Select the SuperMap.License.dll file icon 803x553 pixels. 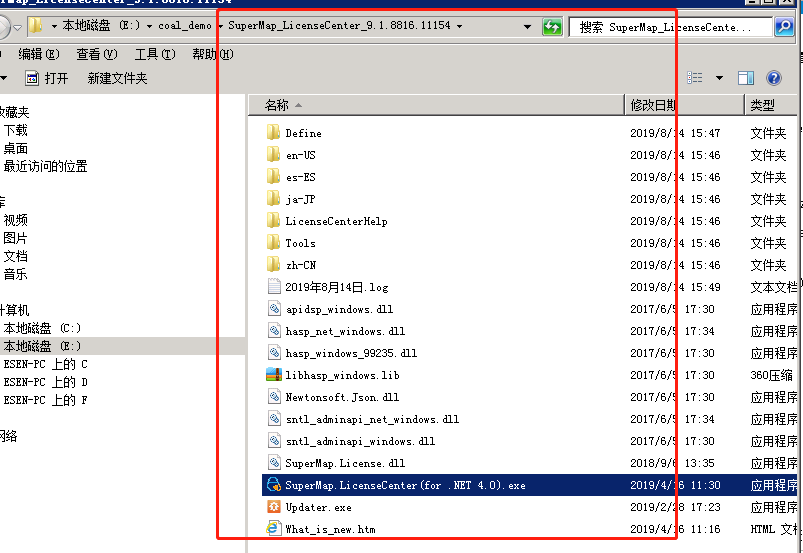[274, 463]
